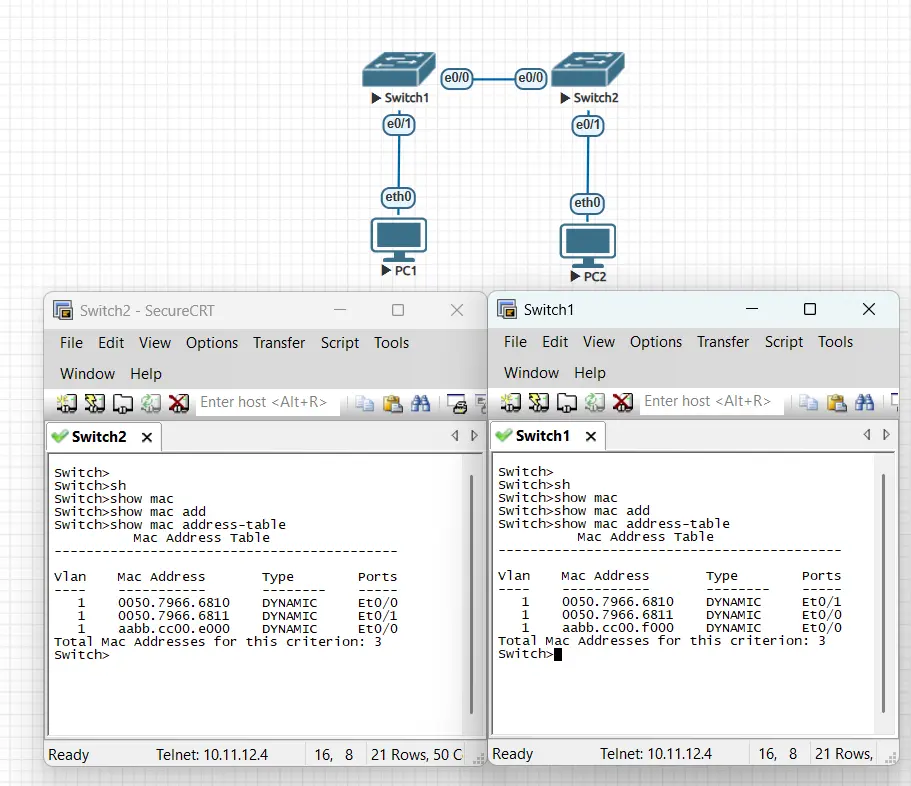Click Copy icon in Switch1 window toolbar

click(x=808, y=402)
